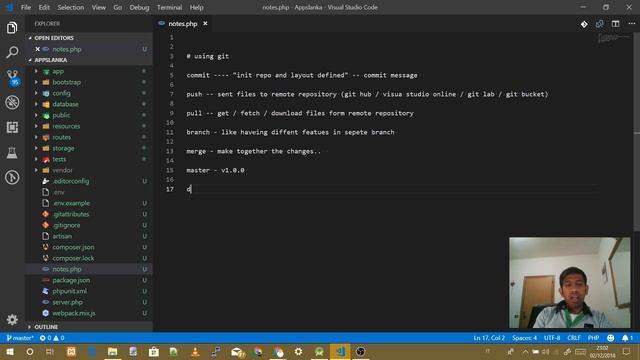Click the feedback smiley in status bar
Screen dimensions: 640x360
coord(611,338)
